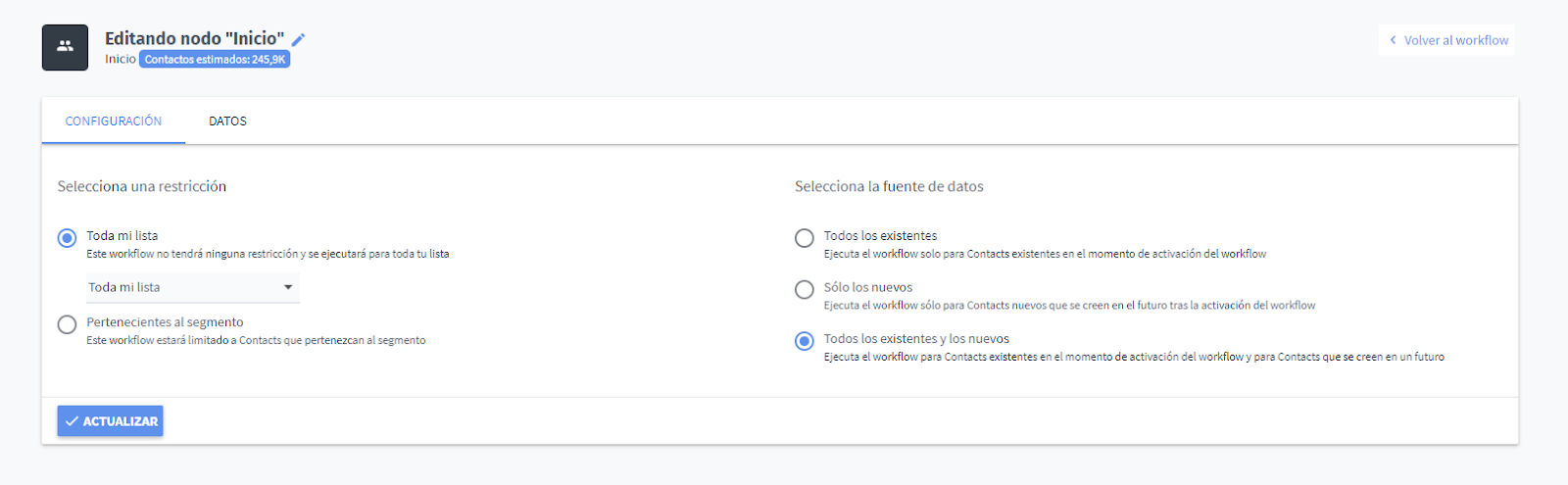Click the "Selecciona una restricción" heading
1568x485 pixels.
[x=142, y=186]
